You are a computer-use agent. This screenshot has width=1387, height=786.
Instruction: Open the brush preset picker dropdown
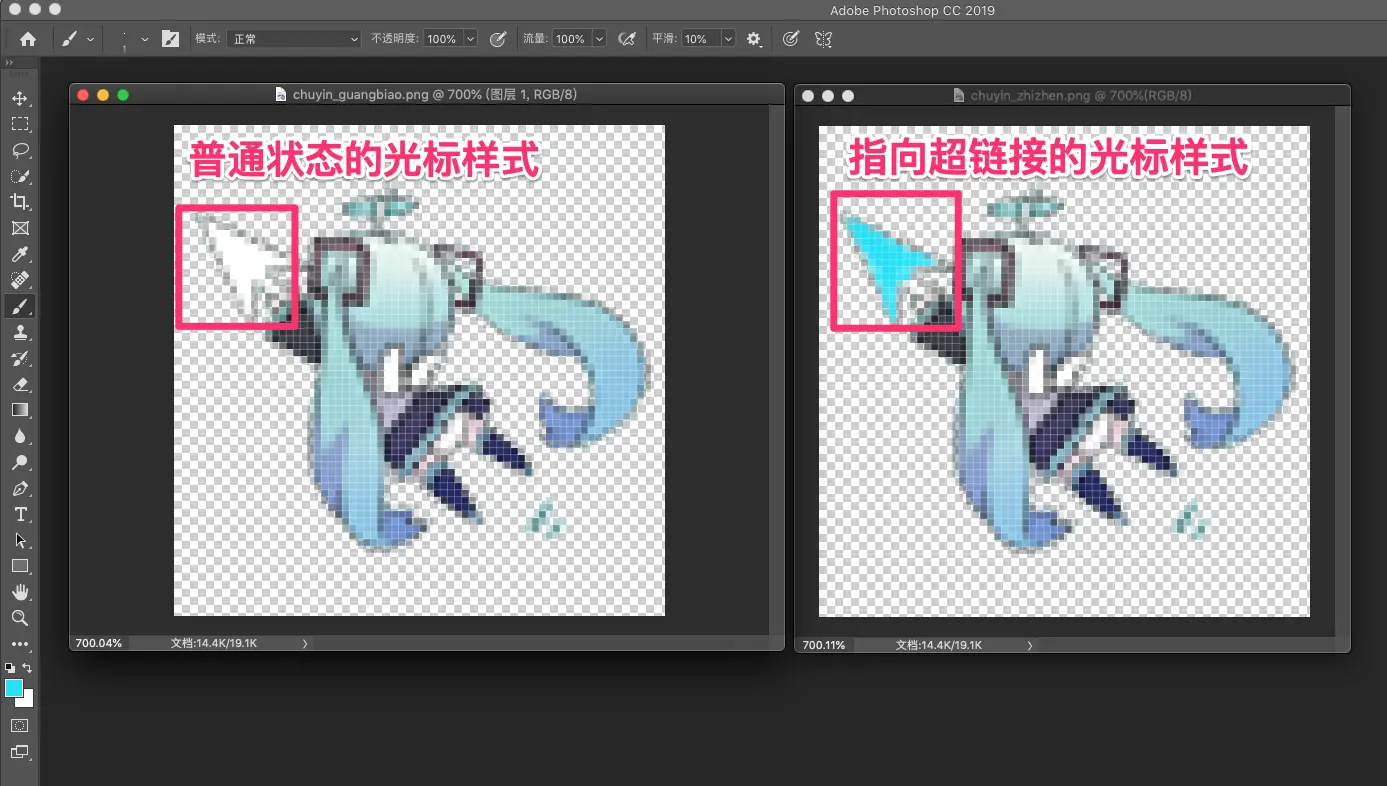point(145,39)
